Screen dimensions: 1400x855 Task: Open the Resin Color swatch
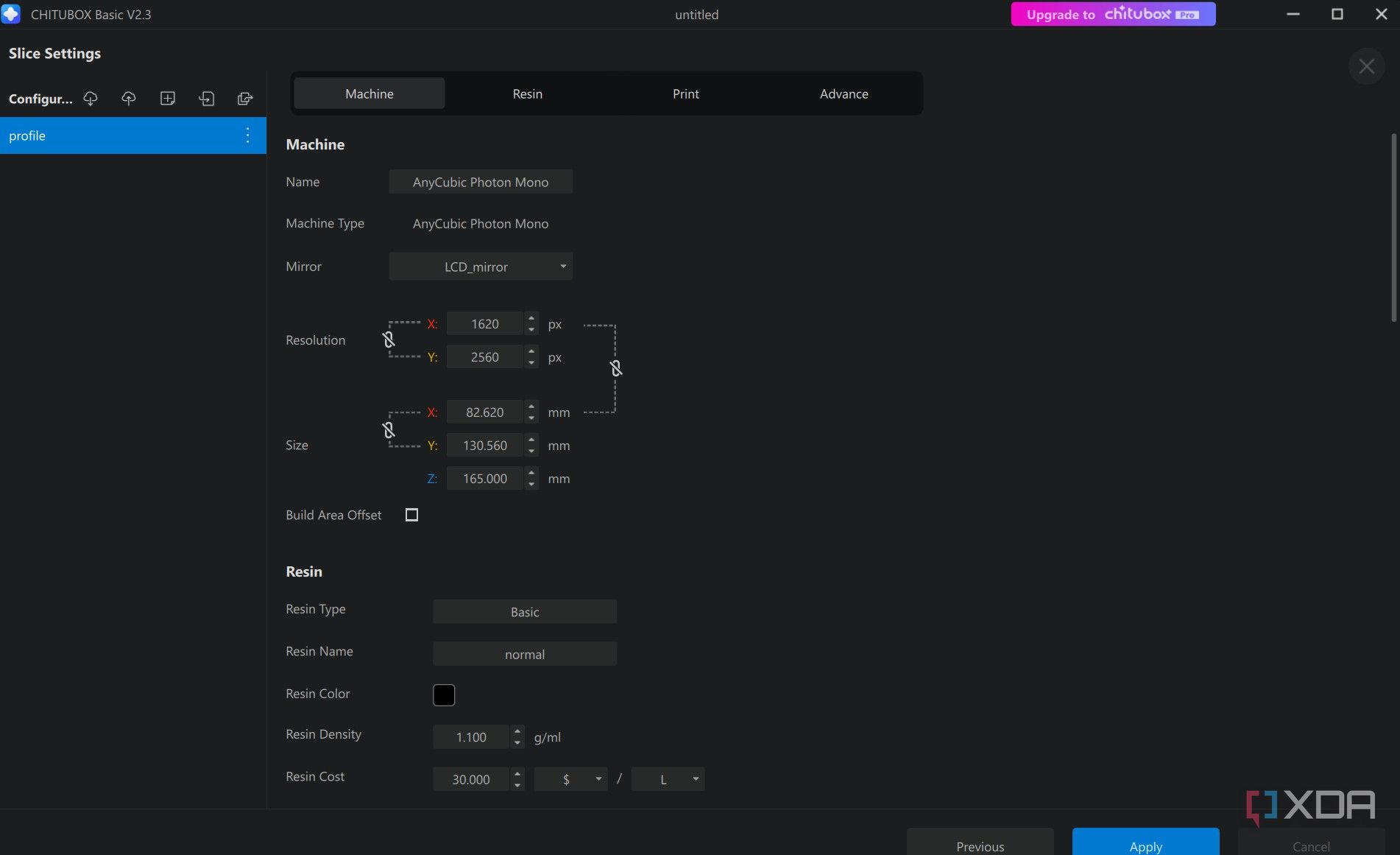pos(444,695)
